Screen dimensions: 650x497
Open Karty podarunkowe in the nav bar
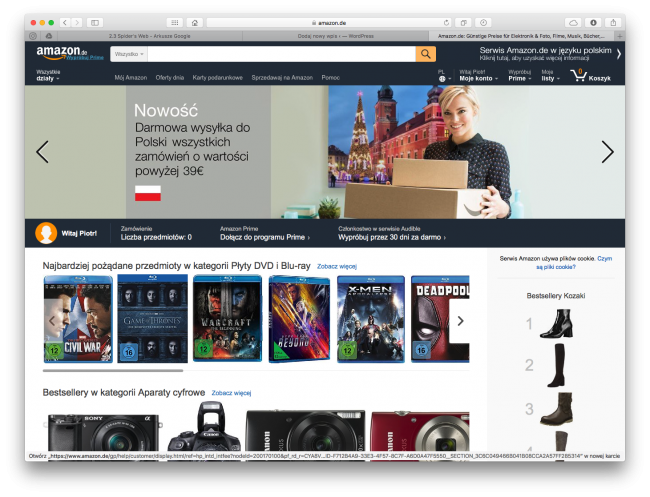(x=217, y=78)
